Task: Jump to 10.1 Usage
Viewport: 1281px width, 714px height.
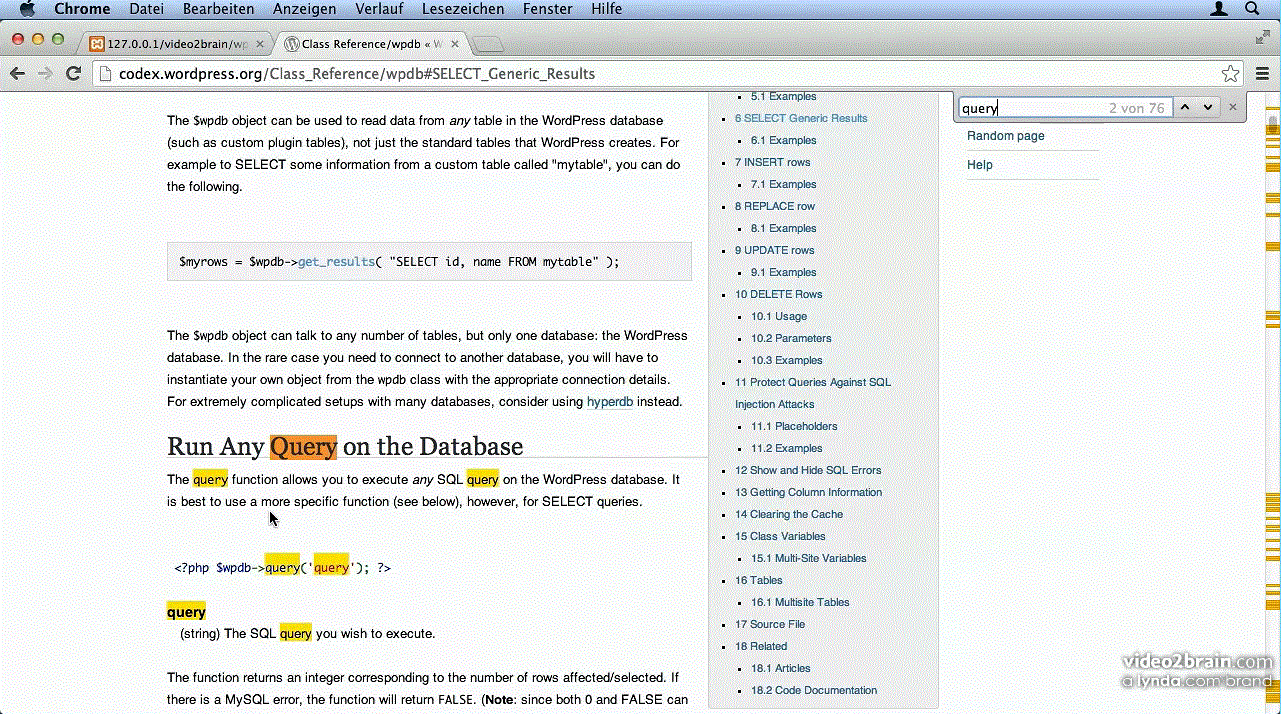Action: tap(778, 316)
